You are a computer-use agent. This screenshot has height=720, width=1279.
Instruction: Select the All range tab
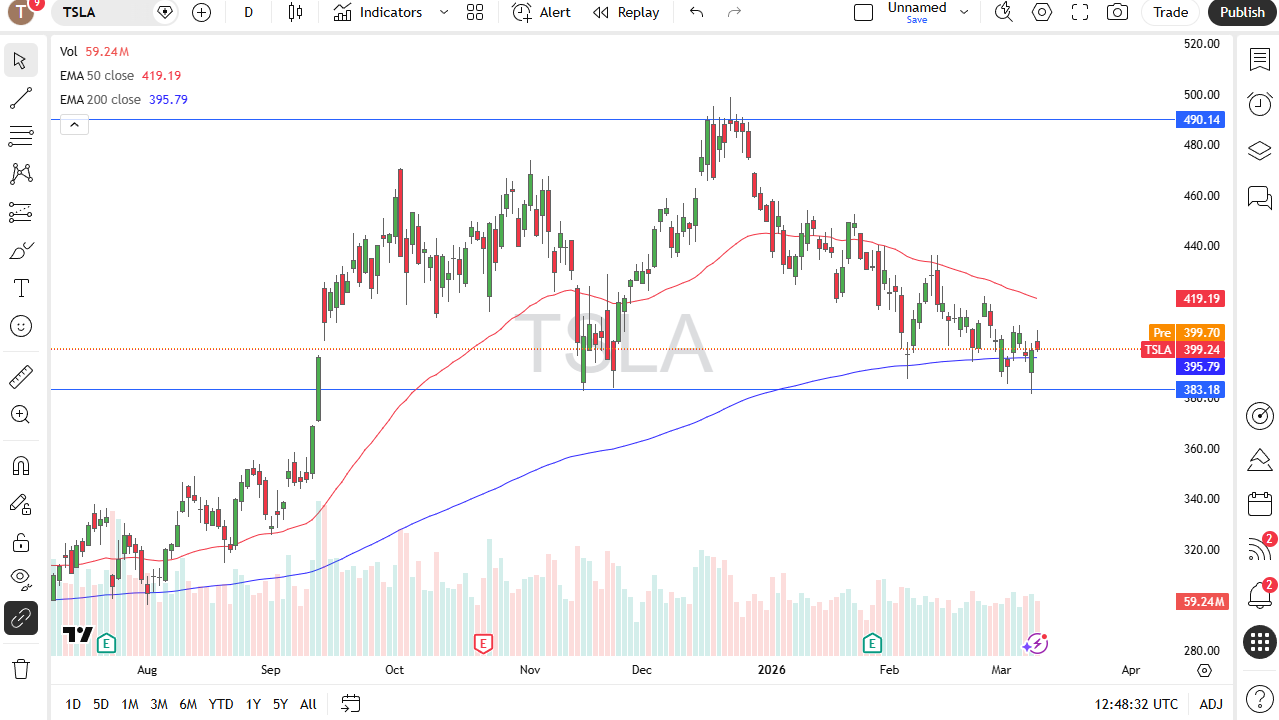pyautogui.click(x=308, y=704)
